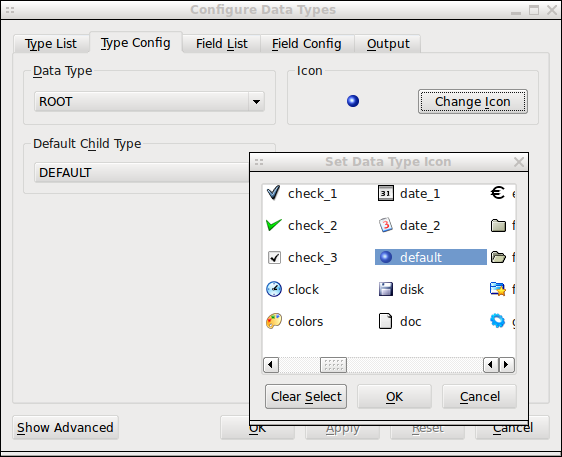Choose the colors palette icon
Screen dimensions: 562x457
pyautogui.click(x=274, y=321)
